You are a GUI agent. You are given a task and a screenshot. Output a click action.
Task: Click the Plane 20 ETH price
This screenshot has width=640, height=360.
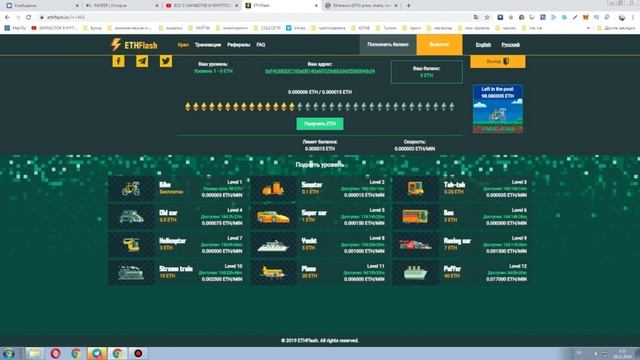[x=309, y=276]
